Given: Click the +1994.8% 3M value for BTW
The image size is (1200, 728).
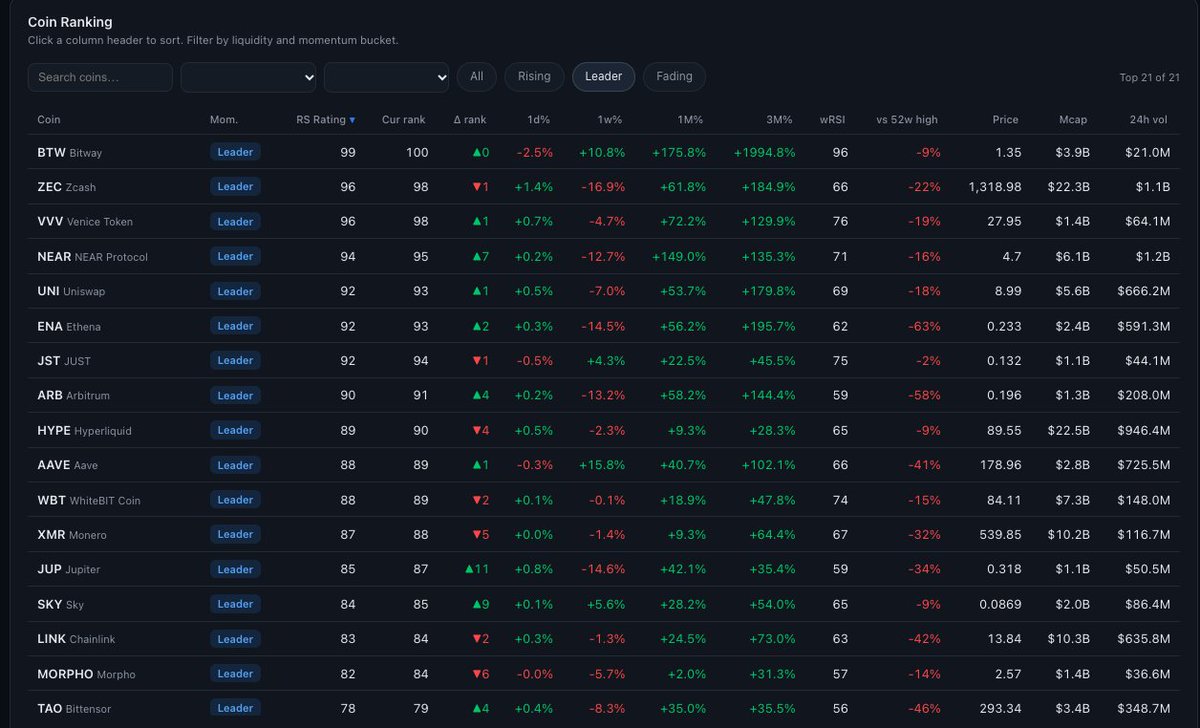Looking at the screenshot, I should click(764, 153).
